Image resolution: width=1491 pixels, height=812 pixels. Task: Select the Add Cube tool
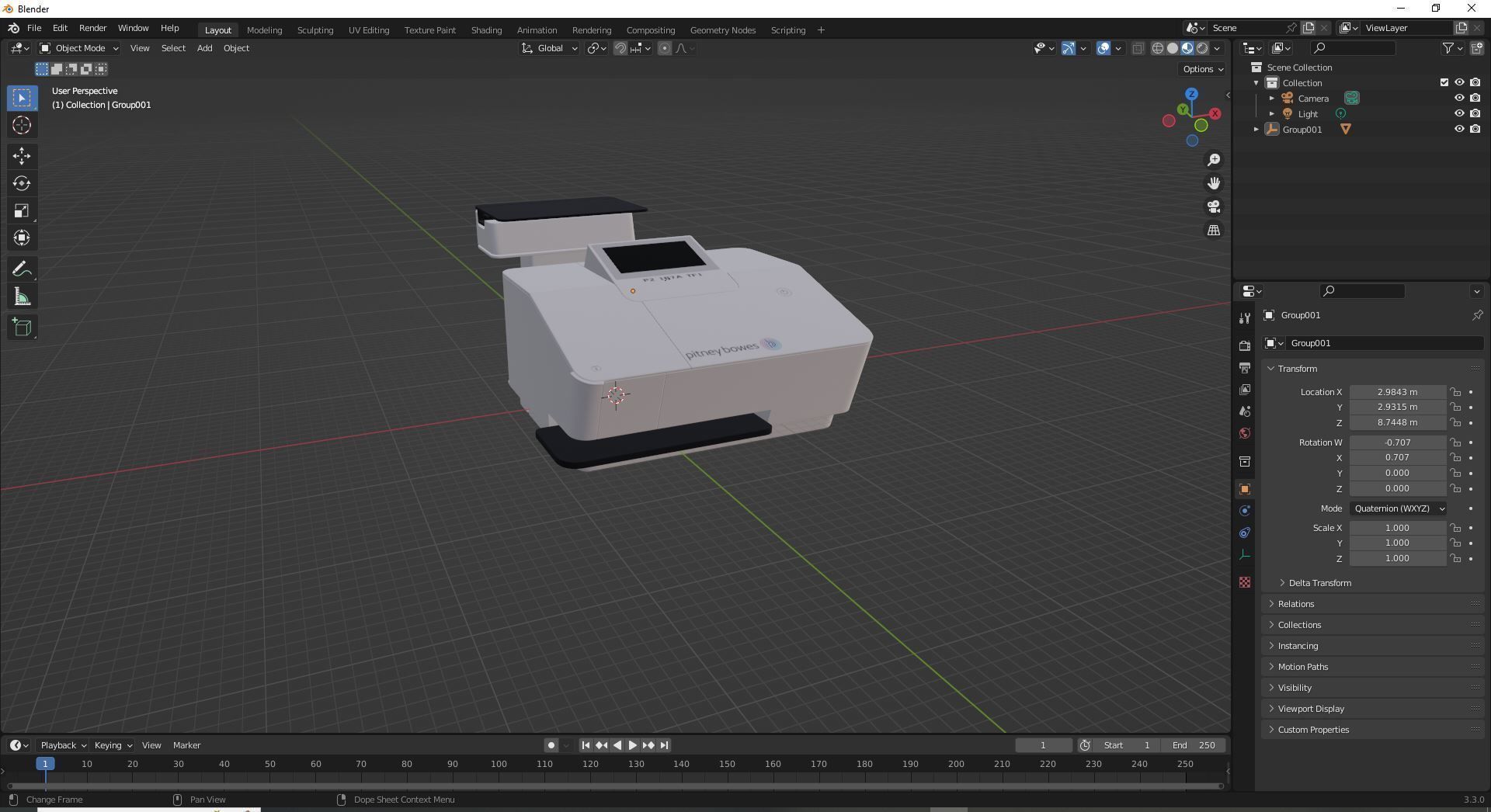[x=22, y=328]
